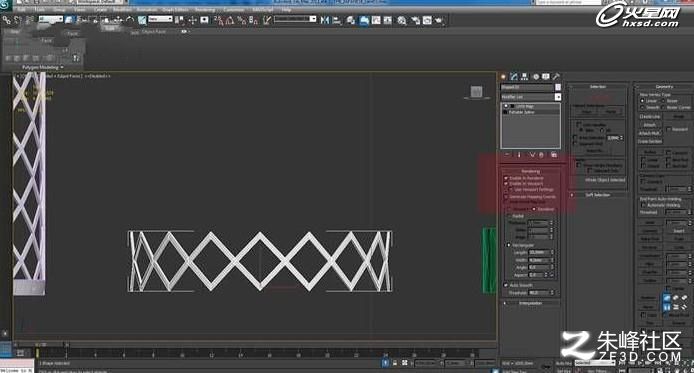The image size is (694, 373).
Task: Select the Rectangular radio button
Action: tap(509, 245)
